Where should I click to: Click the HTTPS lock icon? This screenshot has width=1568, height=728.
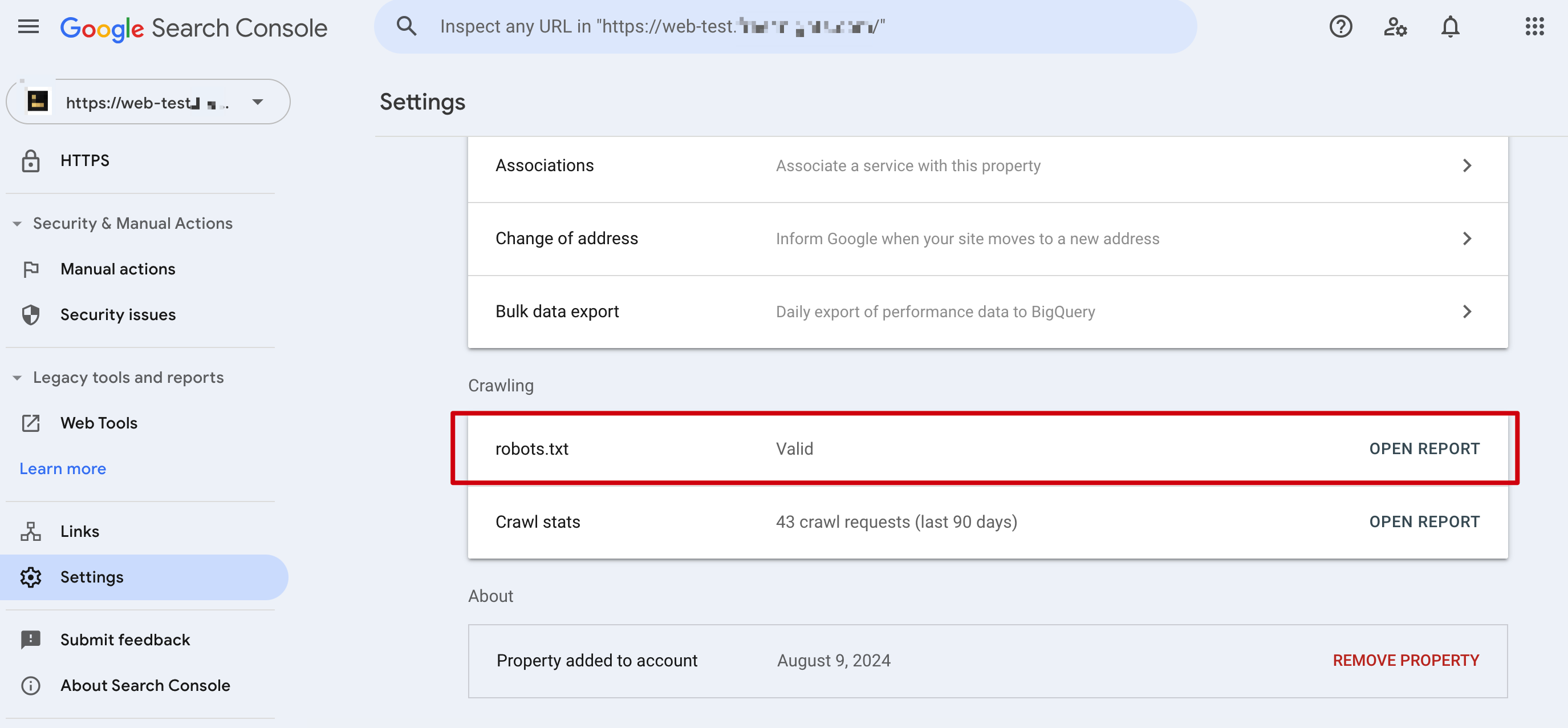(x=30, y=161)
